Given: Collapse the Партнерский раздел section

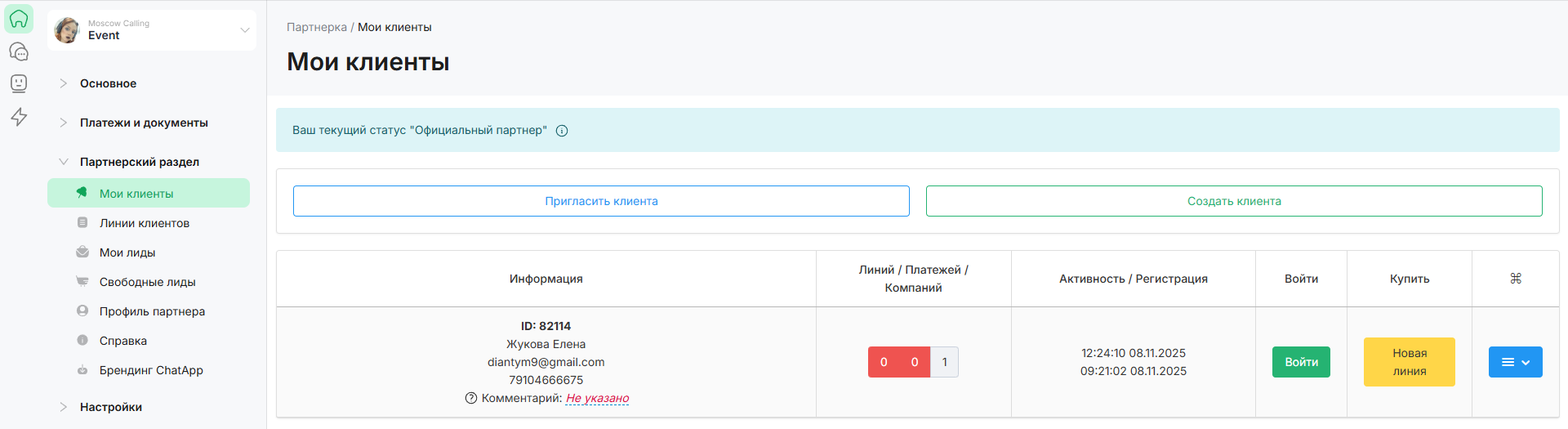Looking at the screenshot, I should pos(139,162).
